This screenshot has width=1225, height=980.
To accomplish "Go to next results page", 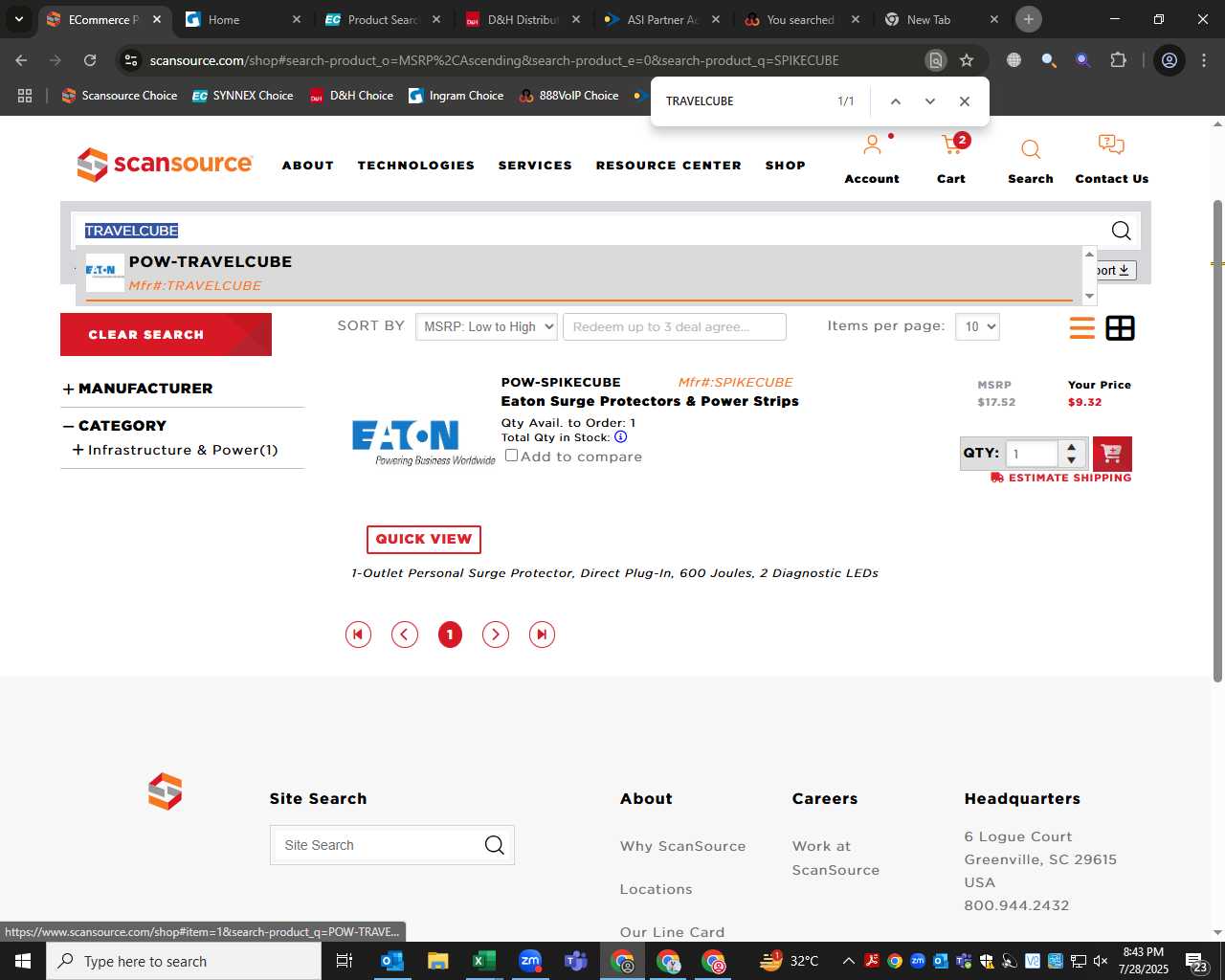I will [x=496, y=635].
